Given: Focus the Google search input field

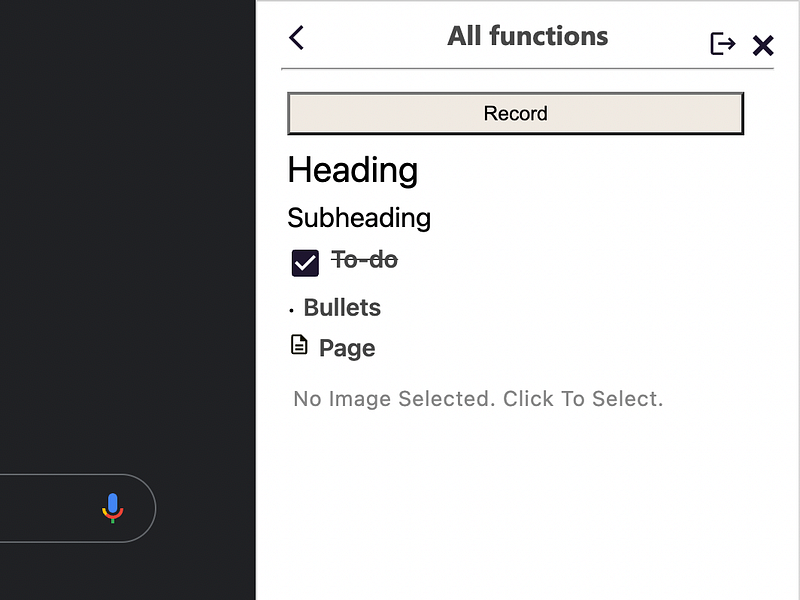Looking at the screenshot, I should coord(40,508).
